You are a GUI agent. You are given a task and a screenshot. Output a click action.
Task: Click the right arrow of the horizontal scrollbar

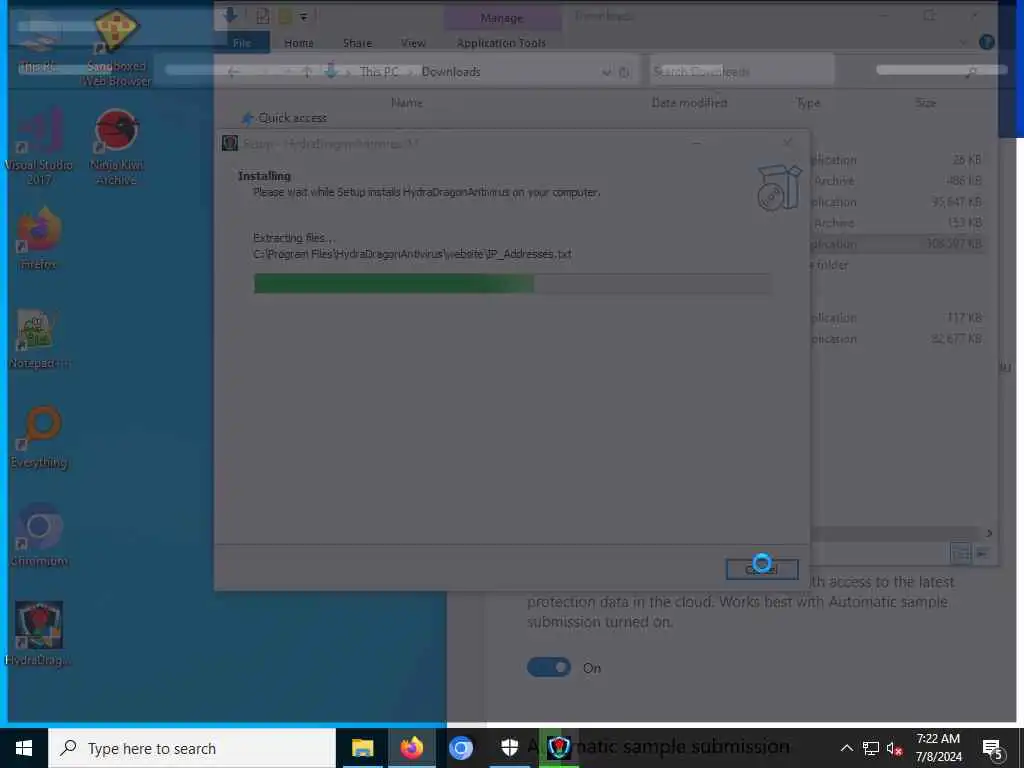tap(989, 533)
